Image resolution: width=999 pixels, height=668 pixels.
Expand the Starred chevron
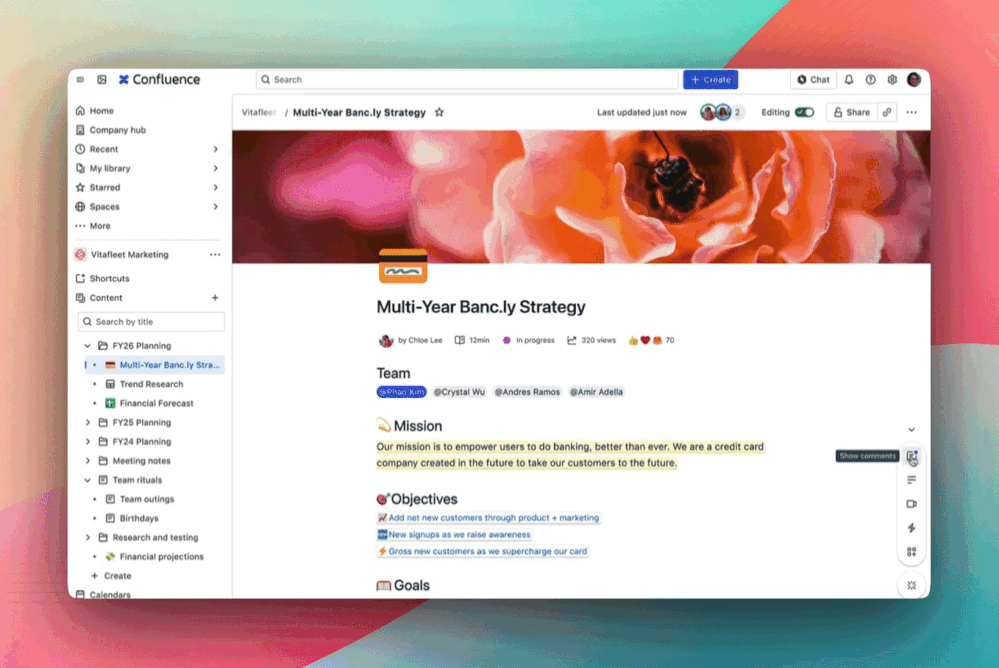pos(215,187)
